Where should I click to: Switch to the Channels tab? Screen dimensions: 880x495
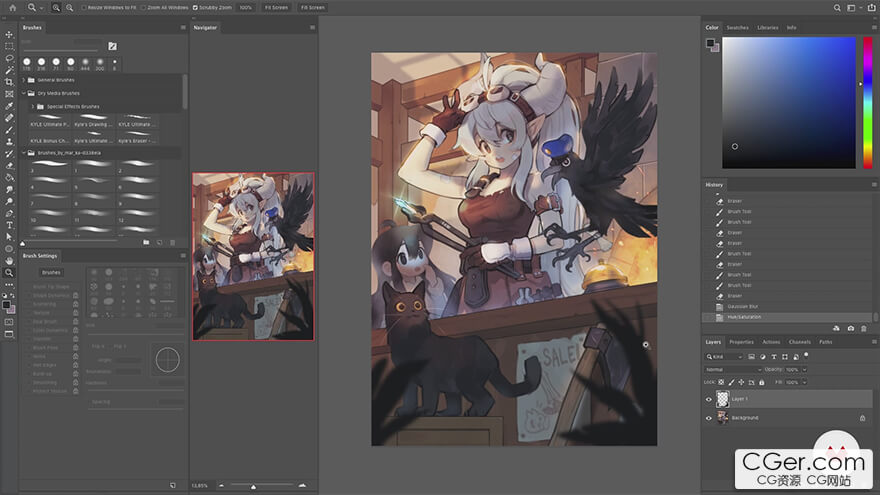point(800,342)
